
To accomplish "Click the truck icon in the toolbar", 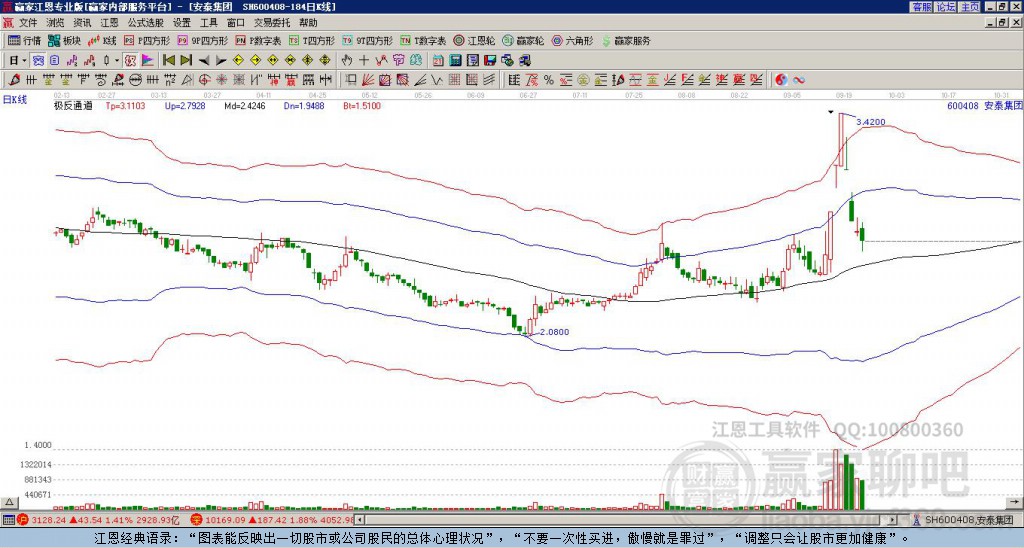I will point(524,60).
